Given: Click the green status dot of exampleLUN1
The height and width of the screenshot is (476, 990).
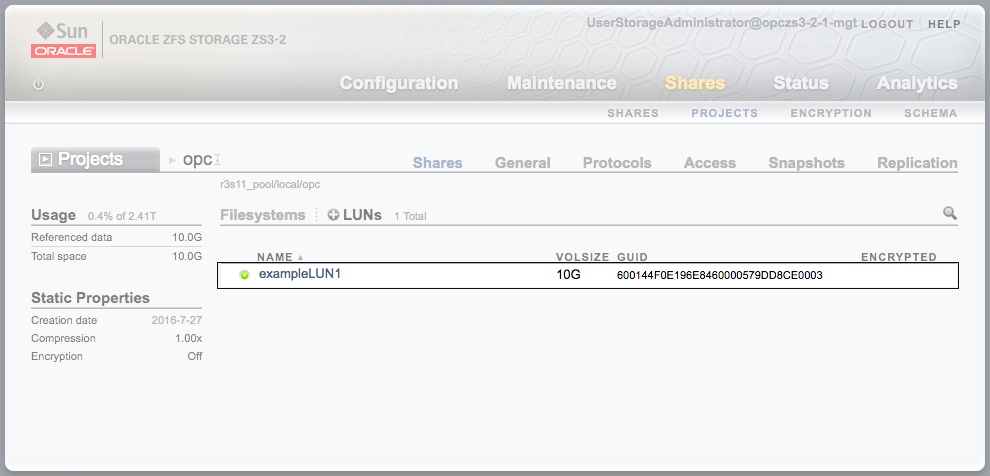Looking at the screenshot, I should [x=244, y=275].
